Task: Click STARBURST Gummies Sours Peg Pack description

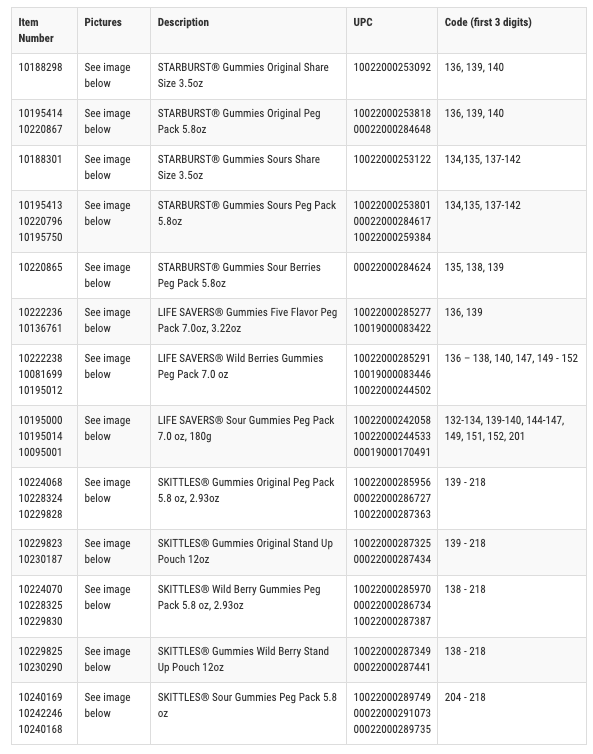Action: [247, 213]
